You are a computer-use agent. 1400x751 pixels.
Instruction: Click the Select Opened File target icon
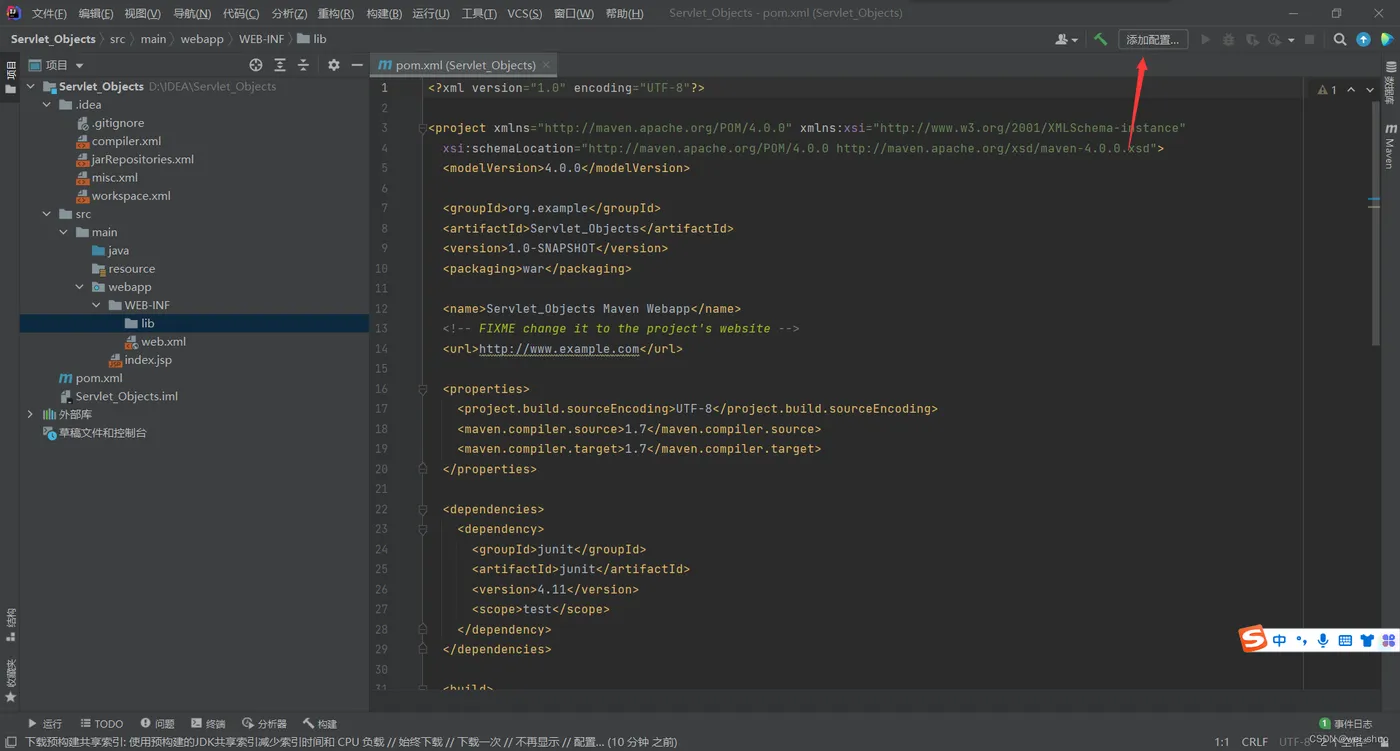(256, 65)
